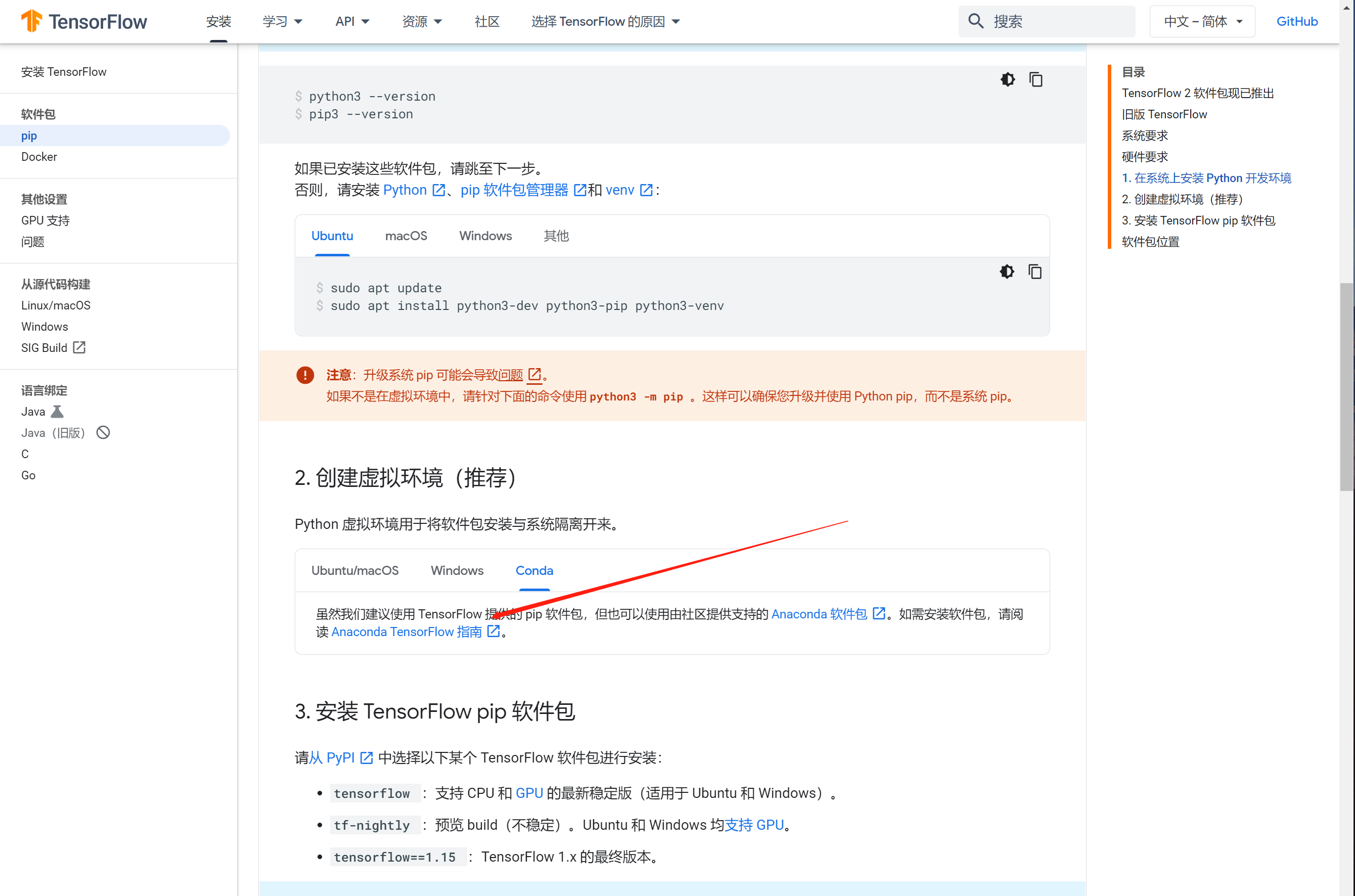Open the Anaconda TensorFlow 指南 link
Viewport: 1355px width, 896px height.
tap(406, 632)
